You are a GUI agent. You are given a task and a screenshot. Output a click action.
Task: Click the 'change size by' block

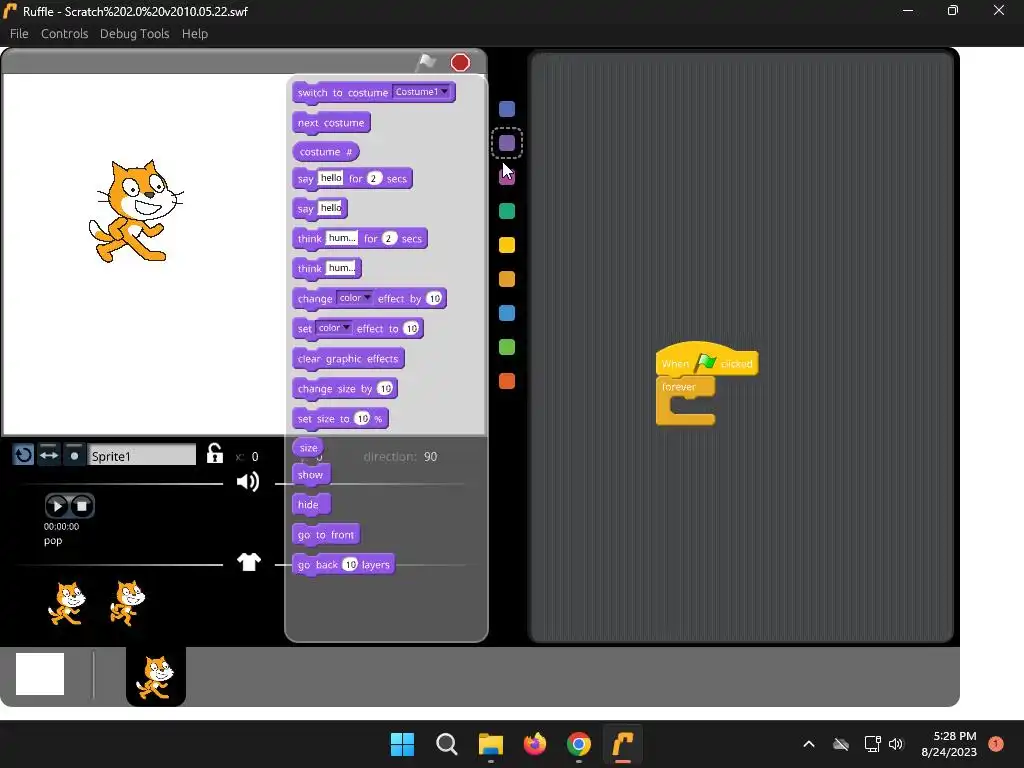click(344, 389)
